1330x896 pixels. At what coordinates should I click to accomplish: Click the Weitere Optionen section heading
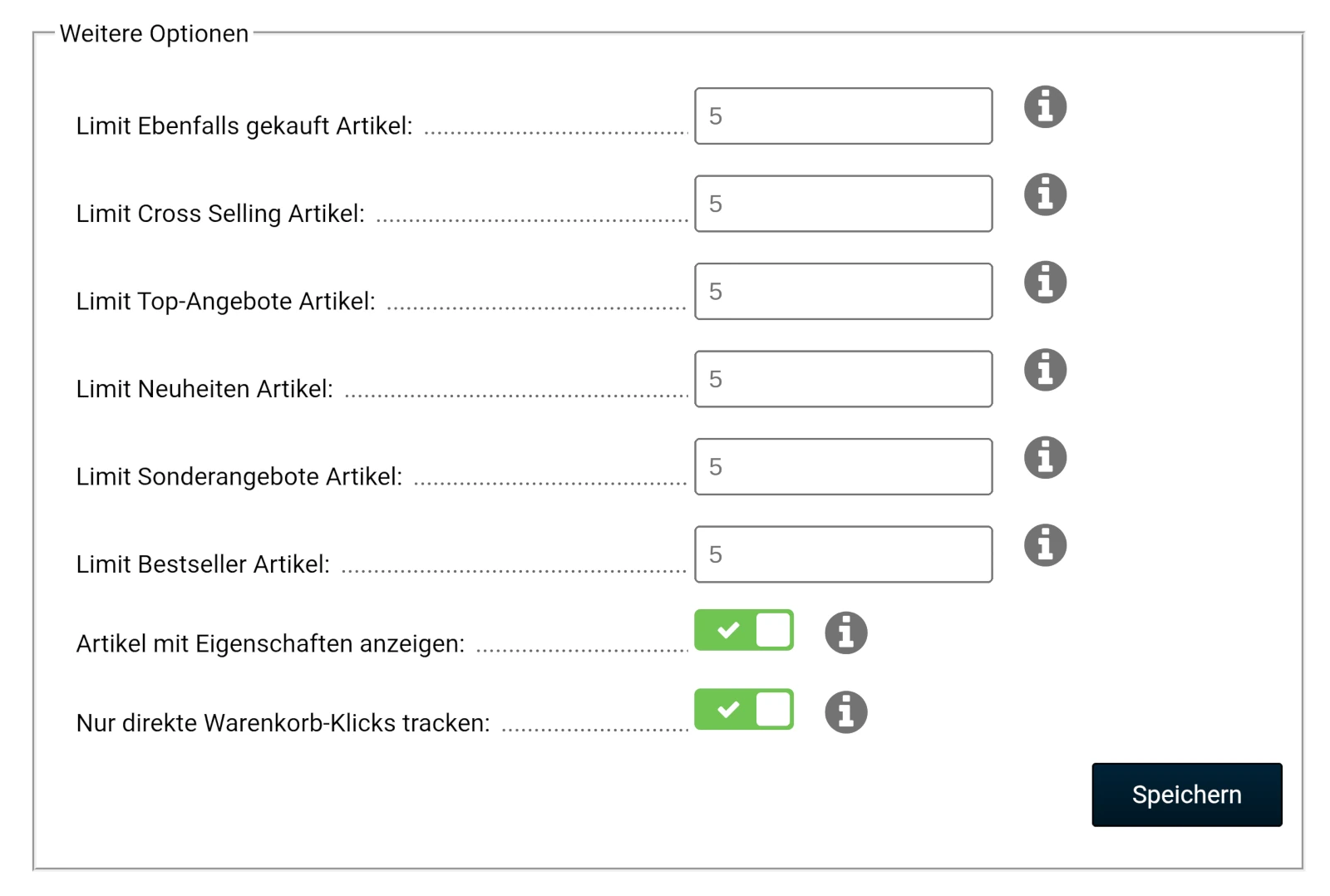point(154,34)
